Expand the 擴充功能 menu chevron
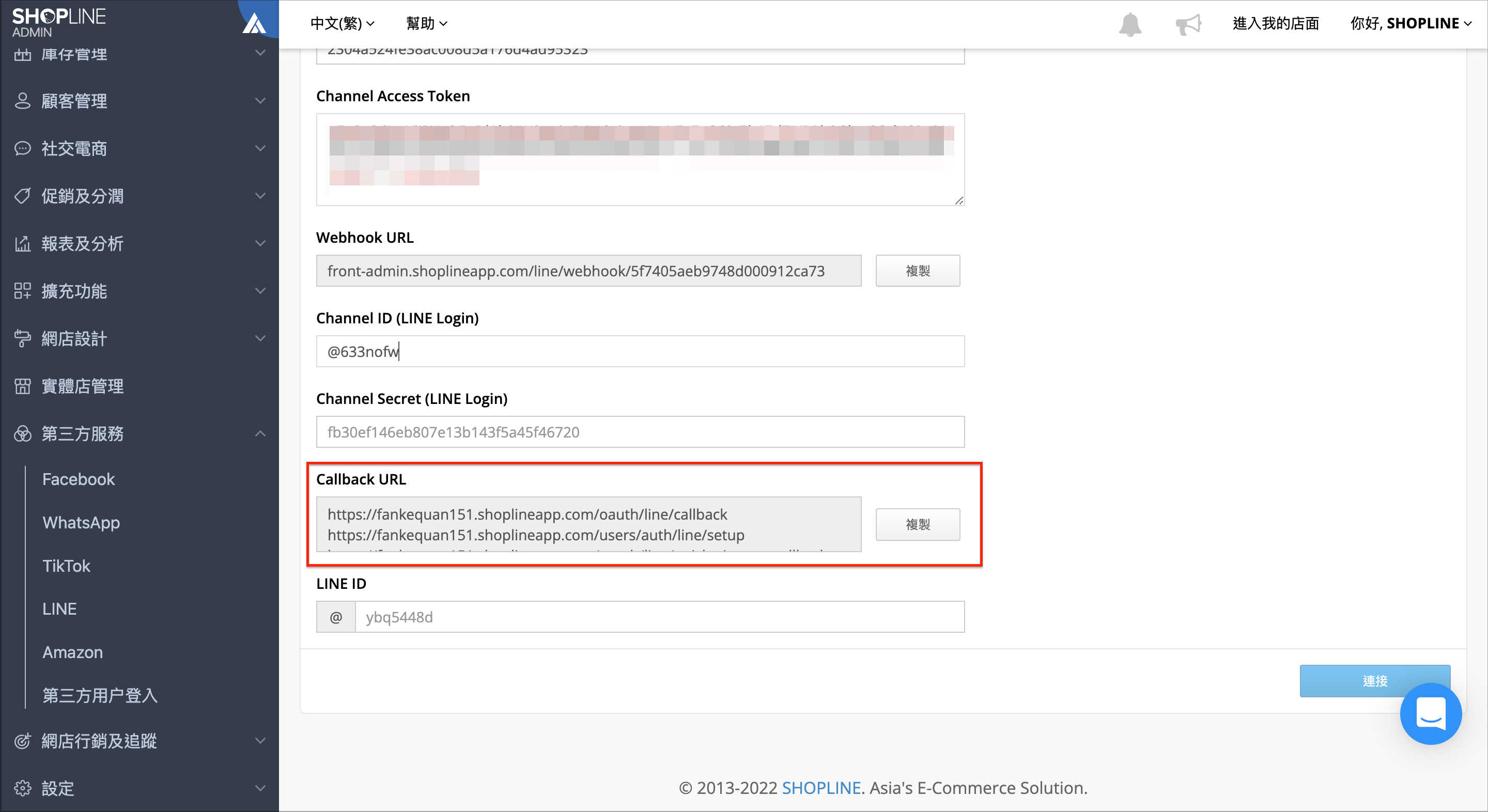 (x=260, y=291)
